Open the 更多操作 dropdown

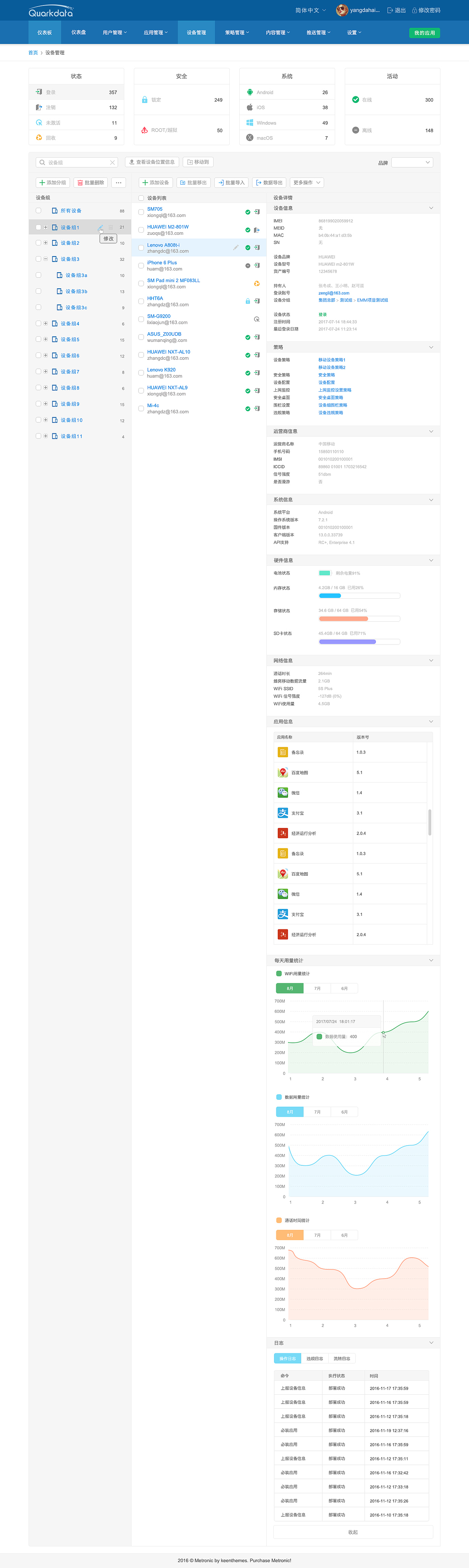(306, 182)
